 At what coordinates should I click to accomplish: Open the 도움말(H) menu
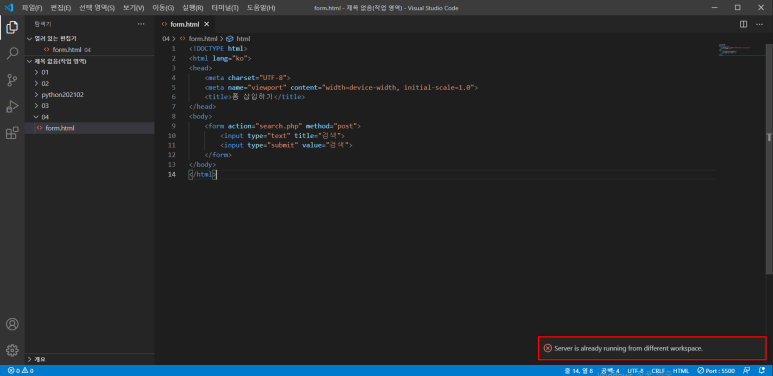[x=261, y=8]
